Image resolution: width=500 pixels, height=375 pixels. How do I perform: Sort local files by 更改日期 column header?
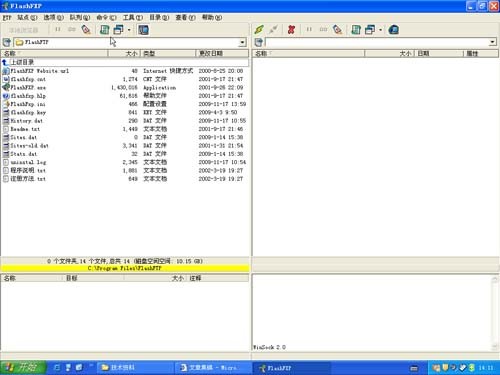tap(222, 53)
